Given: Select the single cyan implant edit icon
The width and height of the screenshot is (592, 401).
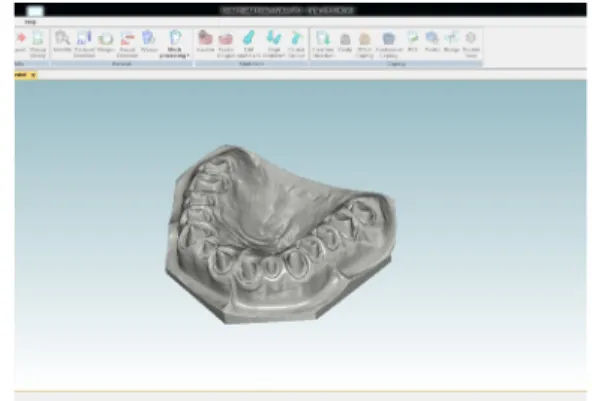Looking at the screenshot, I should pos(248,38).
